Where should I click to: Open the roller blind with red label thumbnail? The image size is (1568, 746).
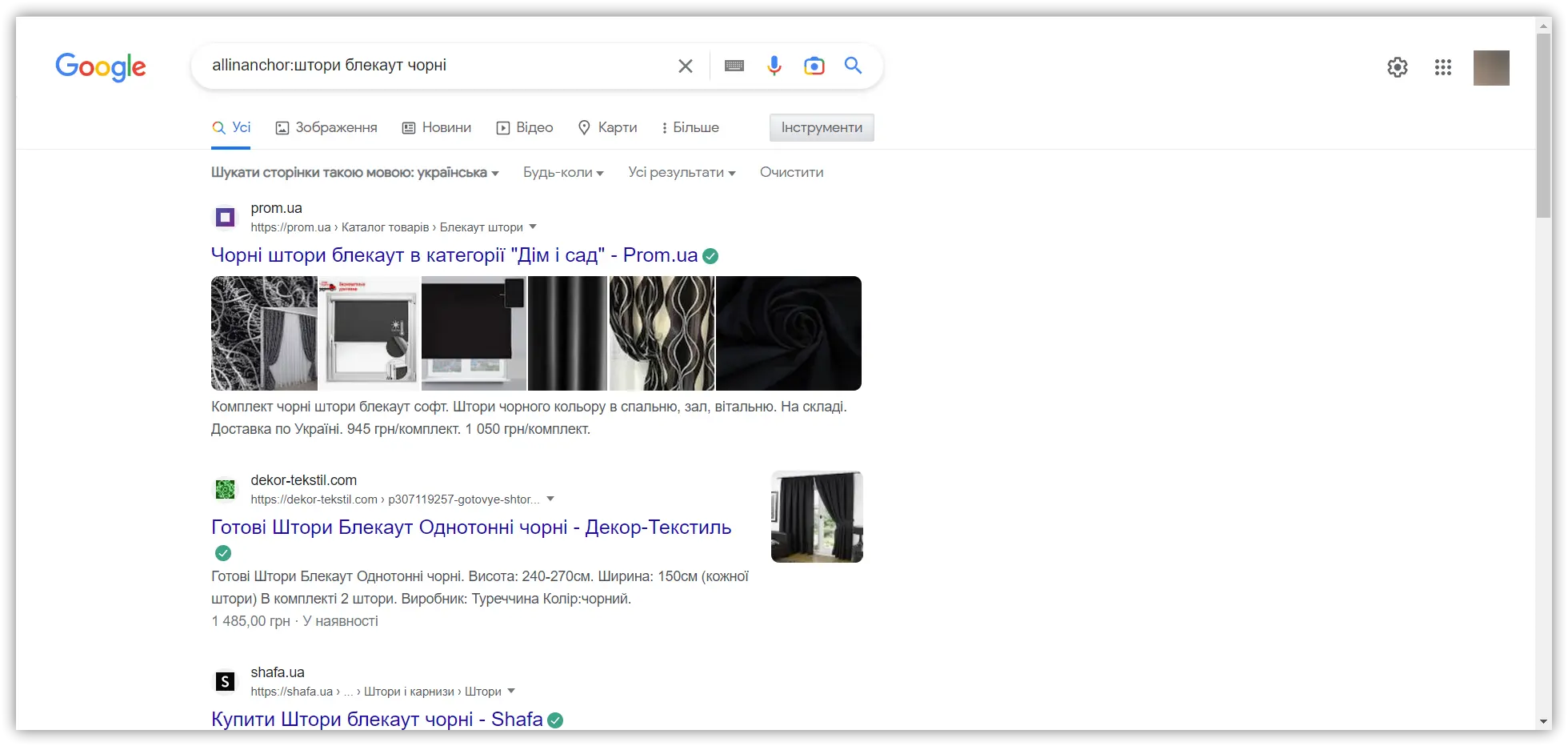click(369, 333)
